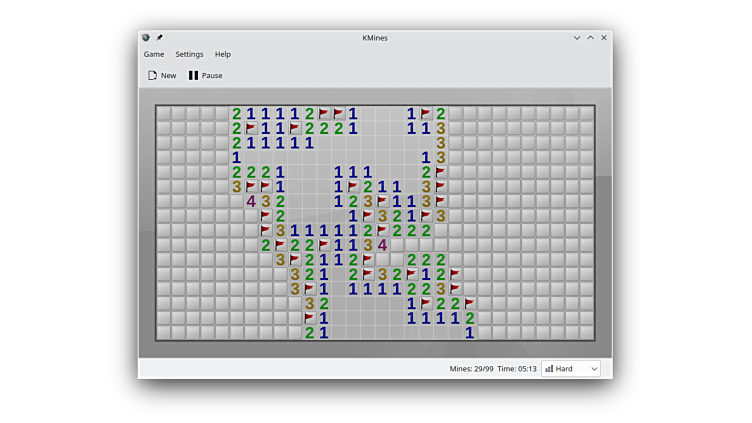
Task: Click the Time 05:13 status display
Action: [x=518, y=369]
